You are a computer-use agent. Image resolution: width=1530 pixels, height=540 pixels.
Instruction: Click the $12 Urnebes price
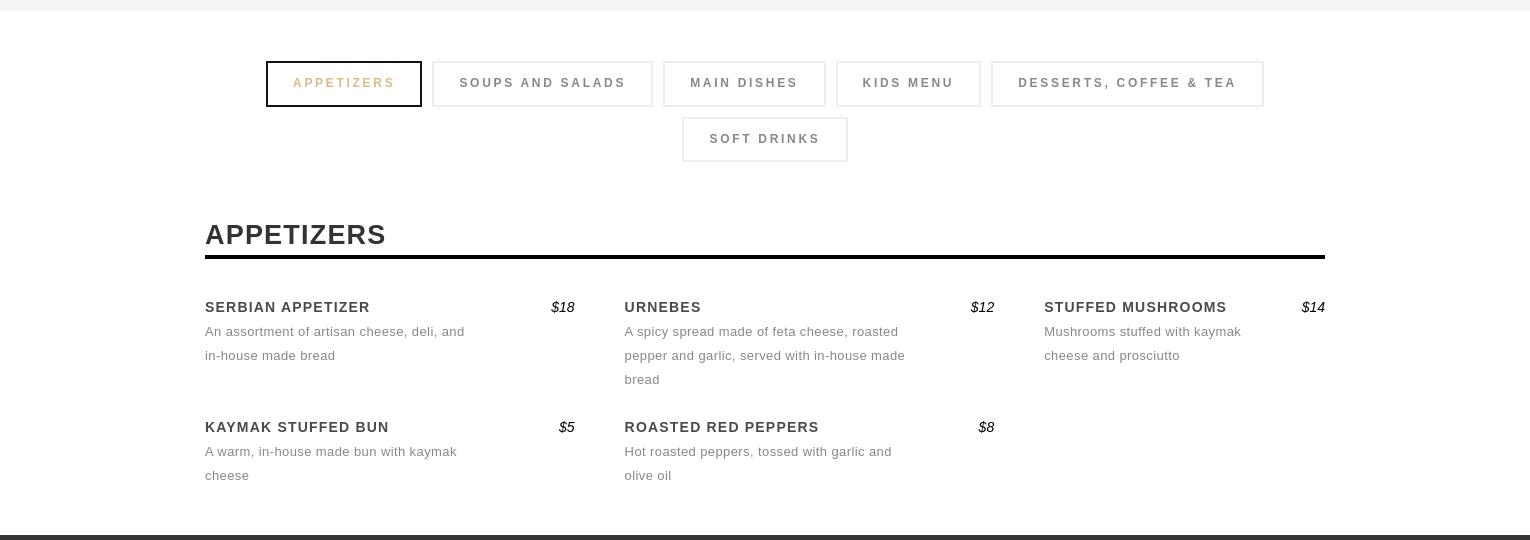[982, 307]
